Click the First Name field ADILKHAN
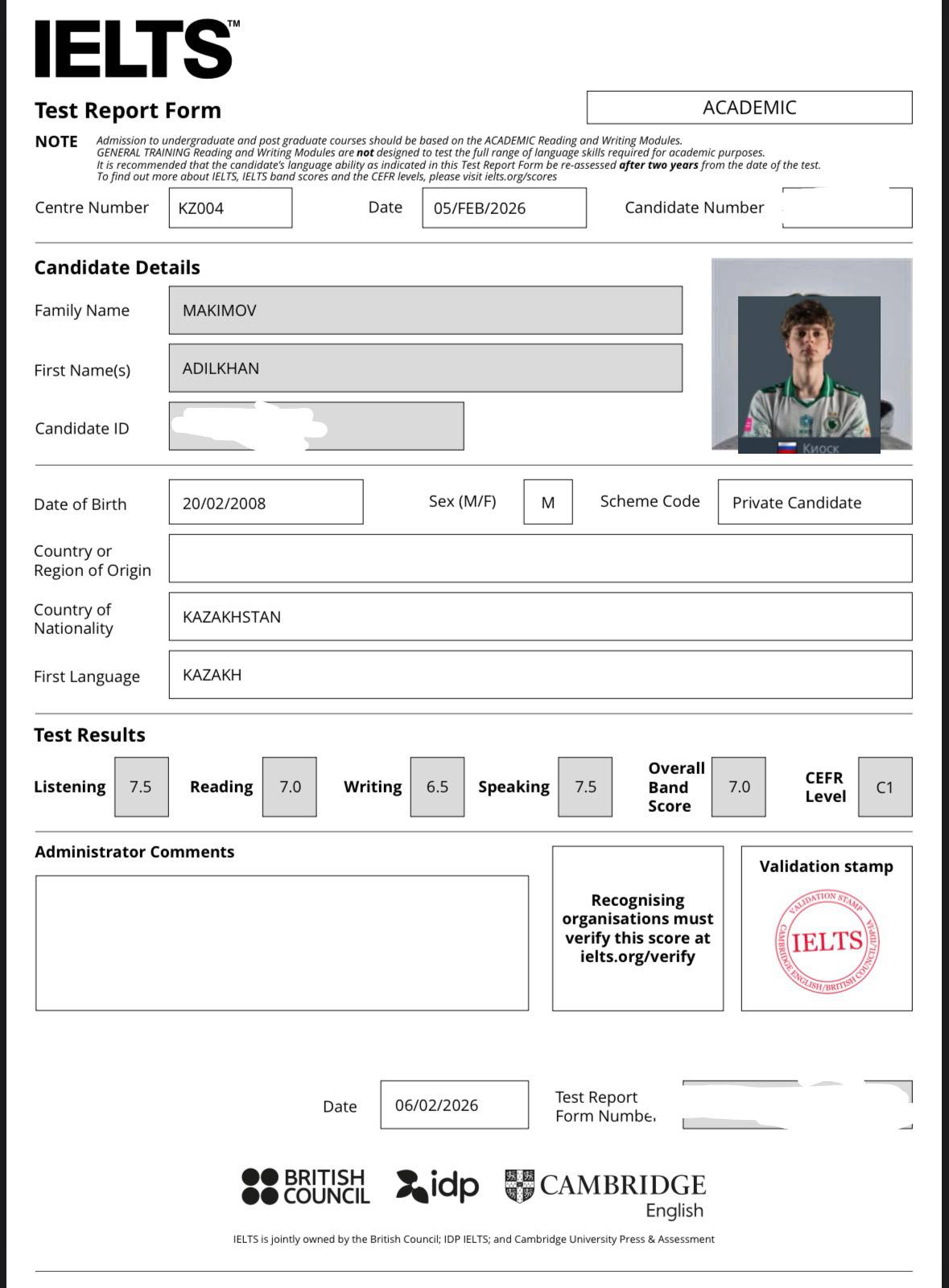This screenshot has height=1288, width=949. click(x=426, y=368)
